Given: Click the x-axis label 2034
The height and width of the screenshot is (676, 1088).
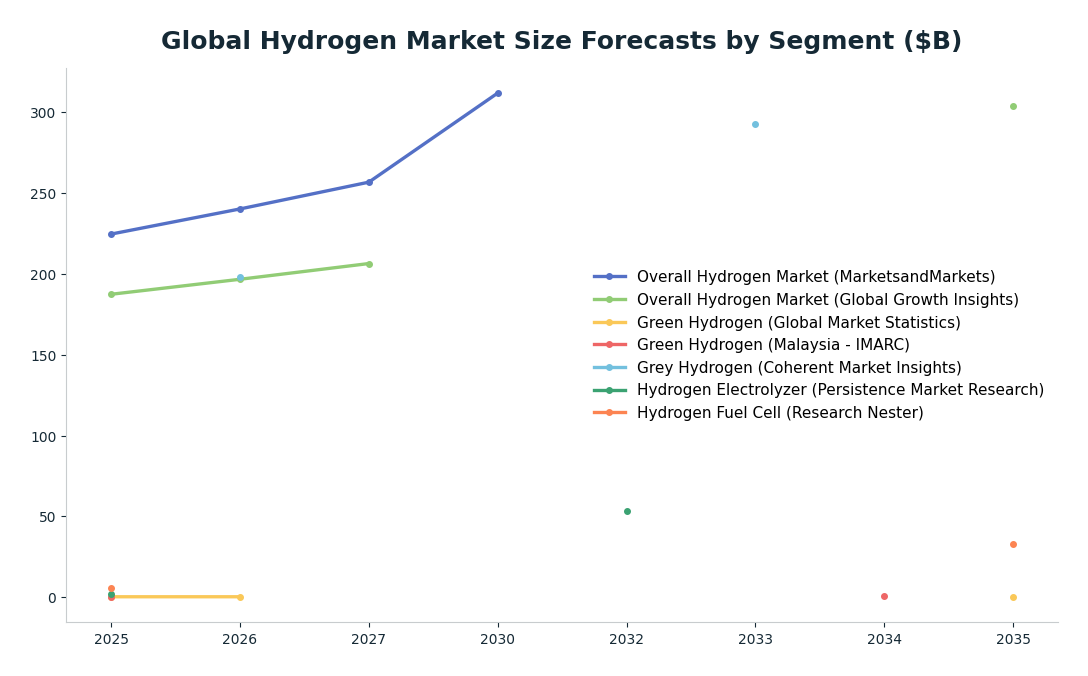Looking at the screenshot, I should coord(885,639).
